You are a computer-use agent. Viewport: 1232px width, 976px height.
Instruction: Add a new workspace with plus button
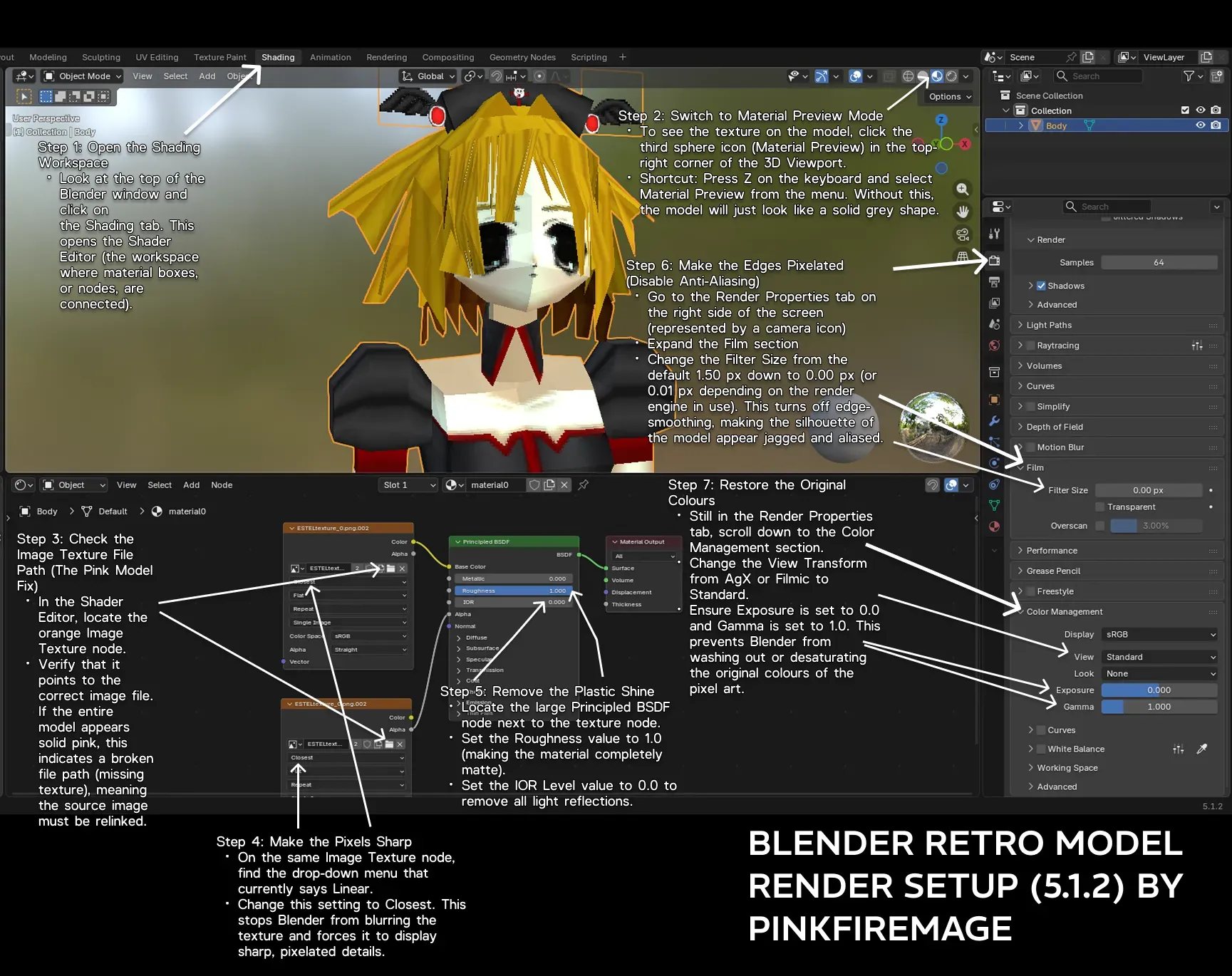pos(623,57)
